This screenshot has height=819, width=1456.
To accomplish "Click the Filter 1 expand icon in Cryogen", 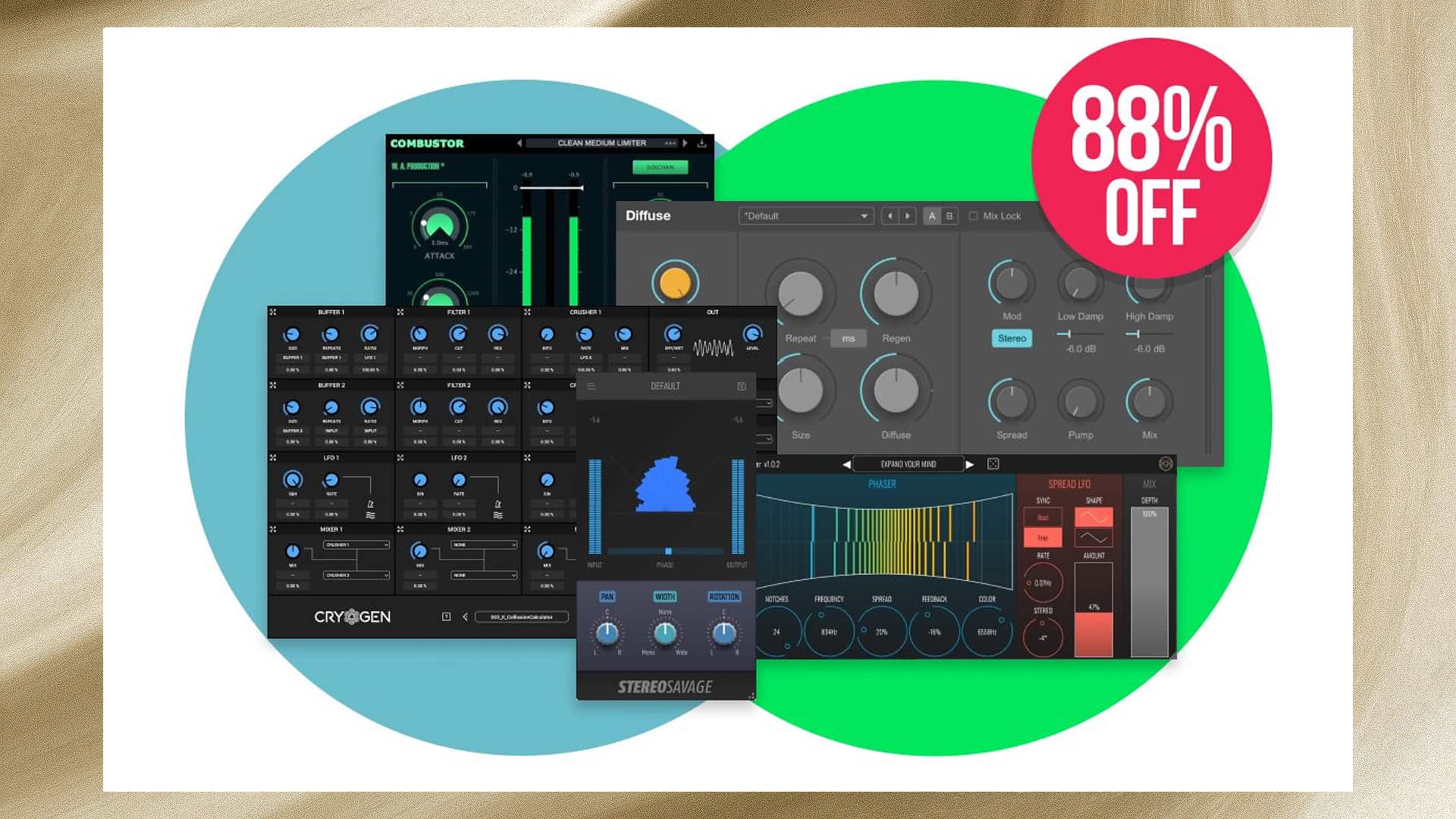I will pyautogui.click(x=400, y=312).
